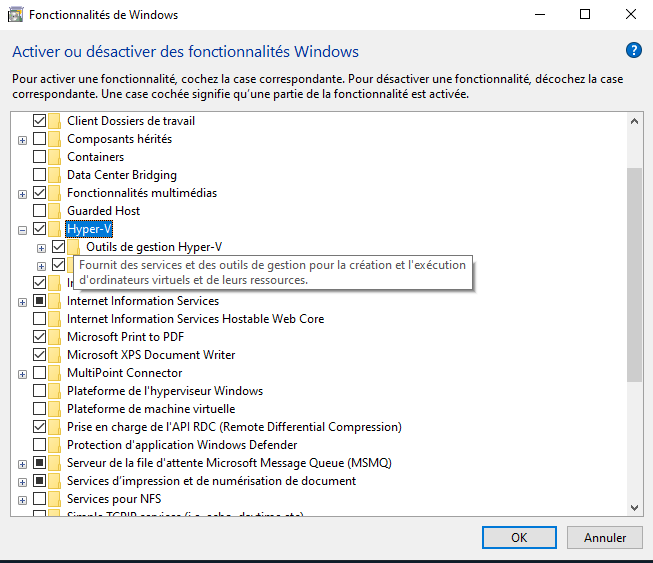The width and height of the screenshot is (653, 563).
Task: Enable the MultiPoint Connector checkbox
Action: [x=40, y=373]
